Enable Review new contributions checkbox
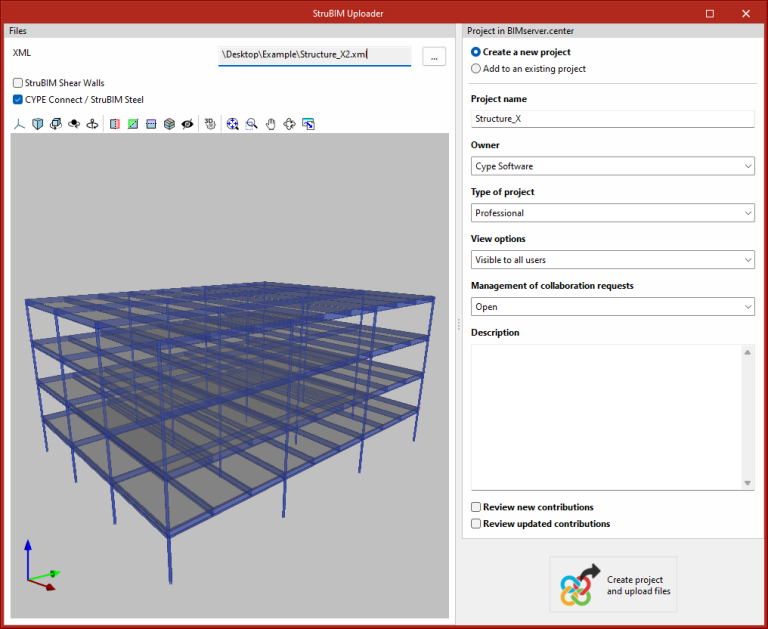 point(476,507)
